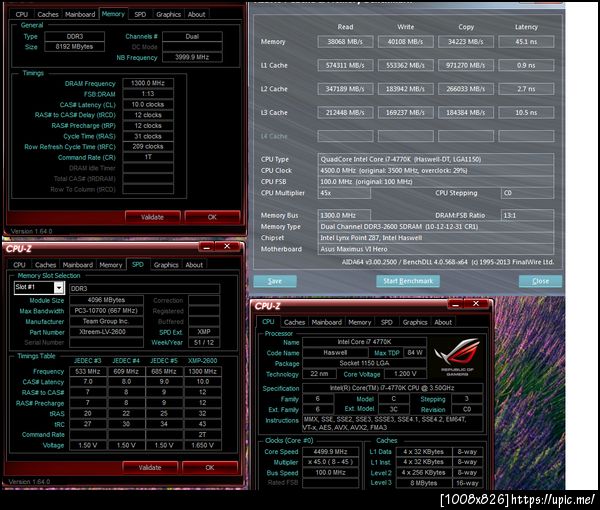This screenshot has height=510, width=600.
Task: Open Caches tab in CPU-Z SPD window
Action: (46, 265)
